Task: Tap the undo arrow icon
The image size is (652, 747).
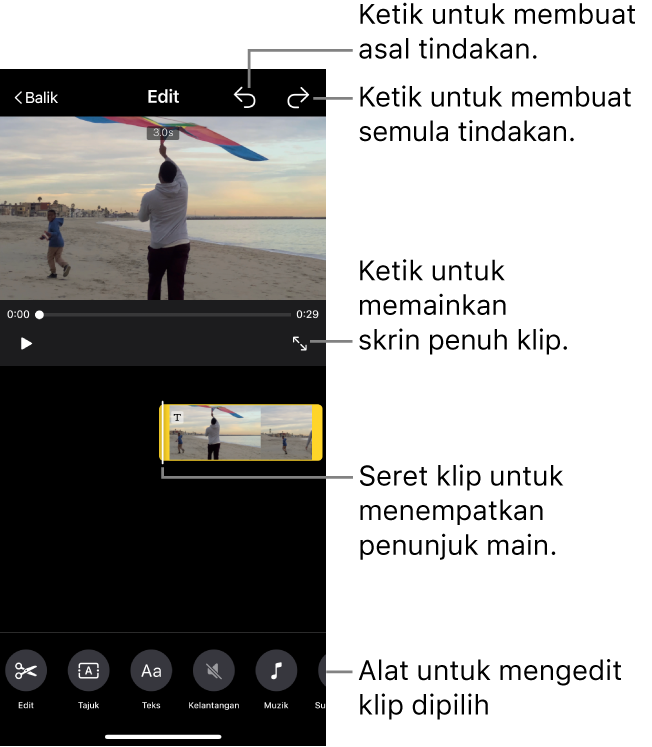Action: click(245, 98)
